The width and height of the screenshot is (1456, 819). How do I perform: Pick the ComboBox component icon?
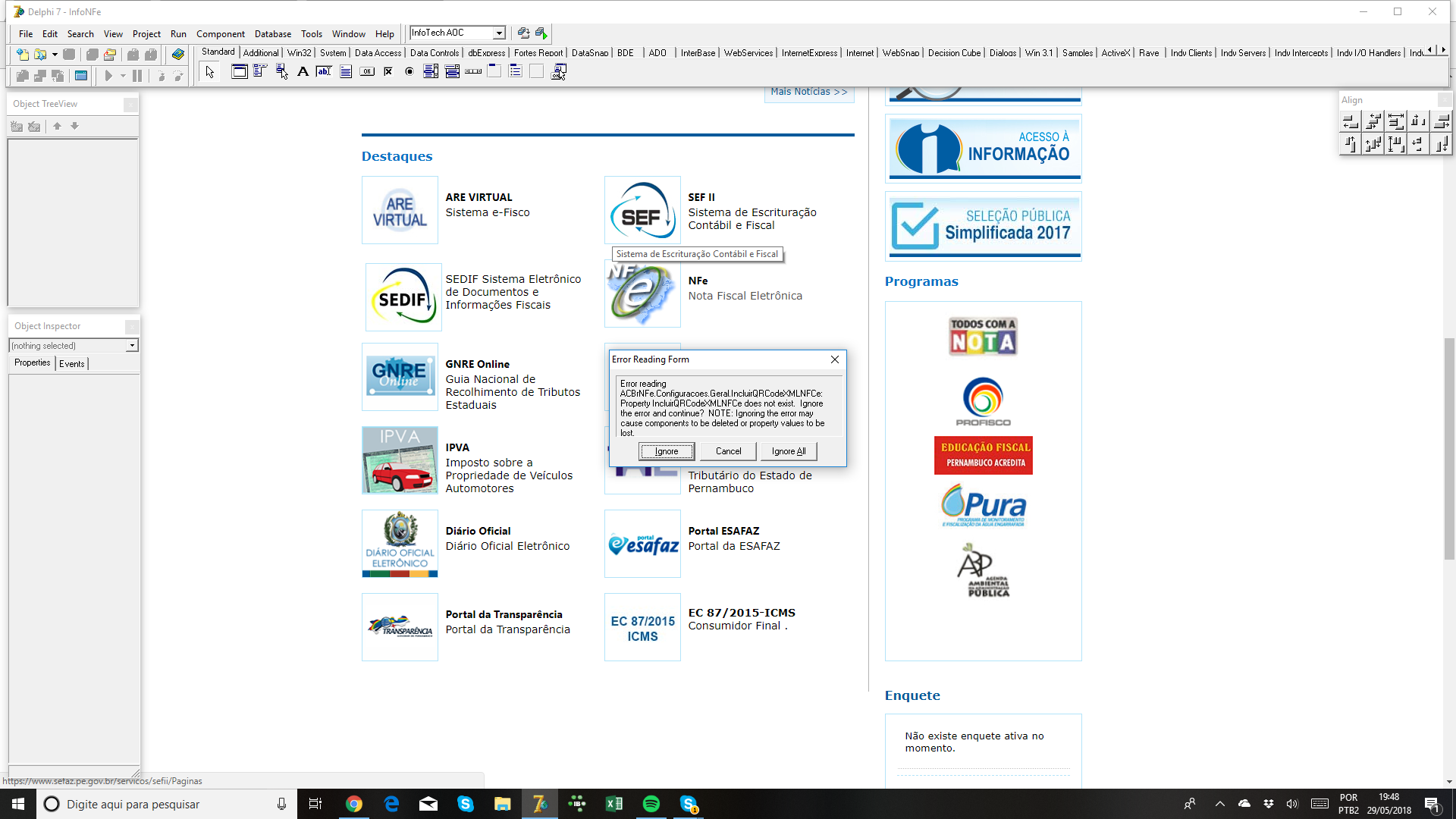452,72
